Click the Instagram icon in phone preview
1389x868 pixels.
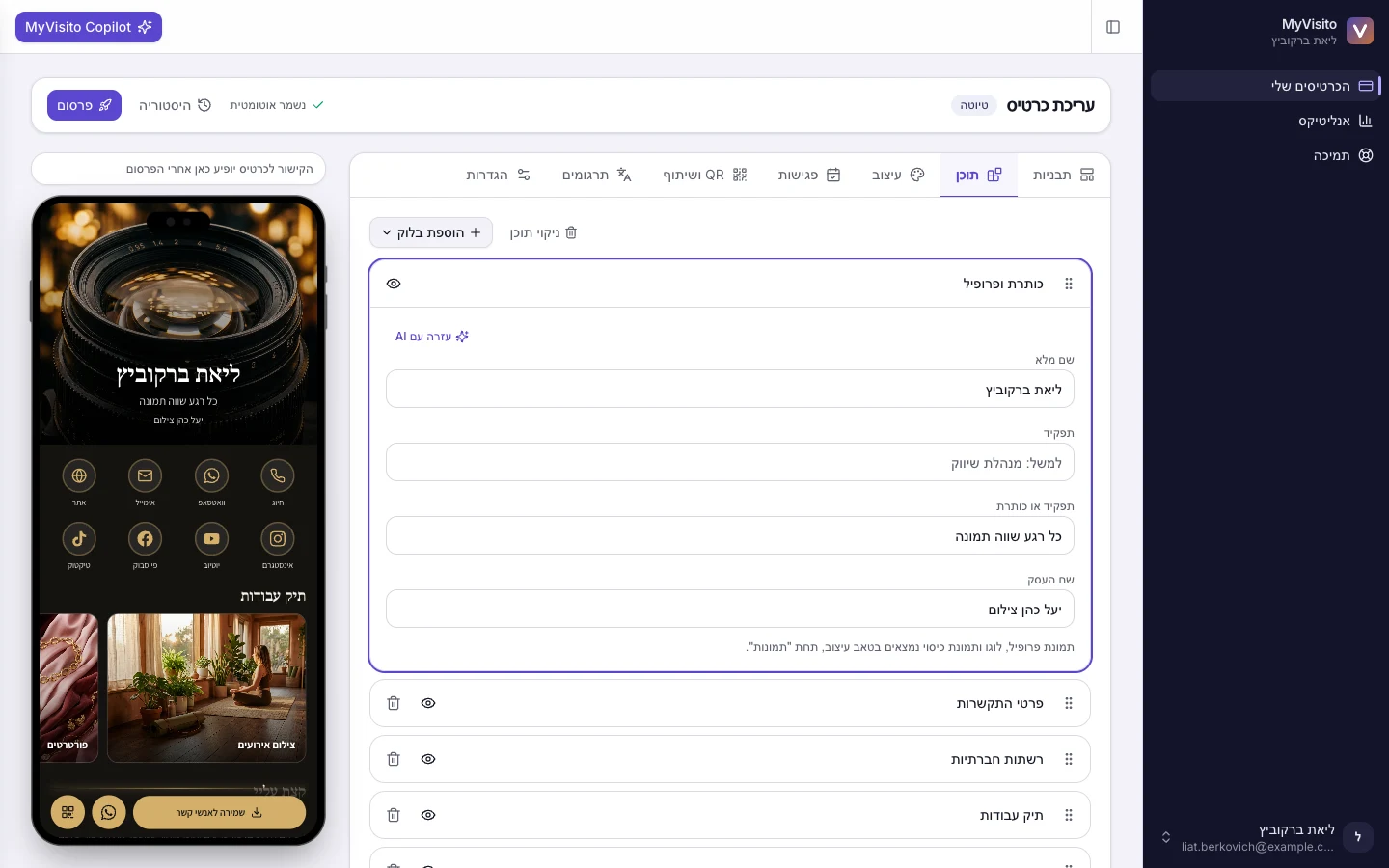point(278,539)
